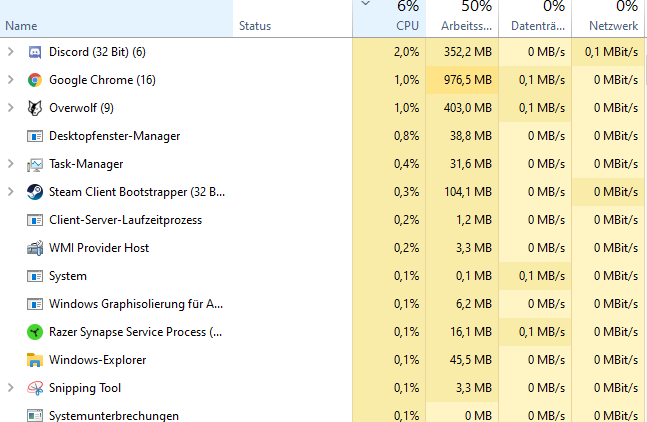This screenshot has width=647, height=422.
Task: Select Razer Synapse Service Process name
Action: tap(136, 332)
